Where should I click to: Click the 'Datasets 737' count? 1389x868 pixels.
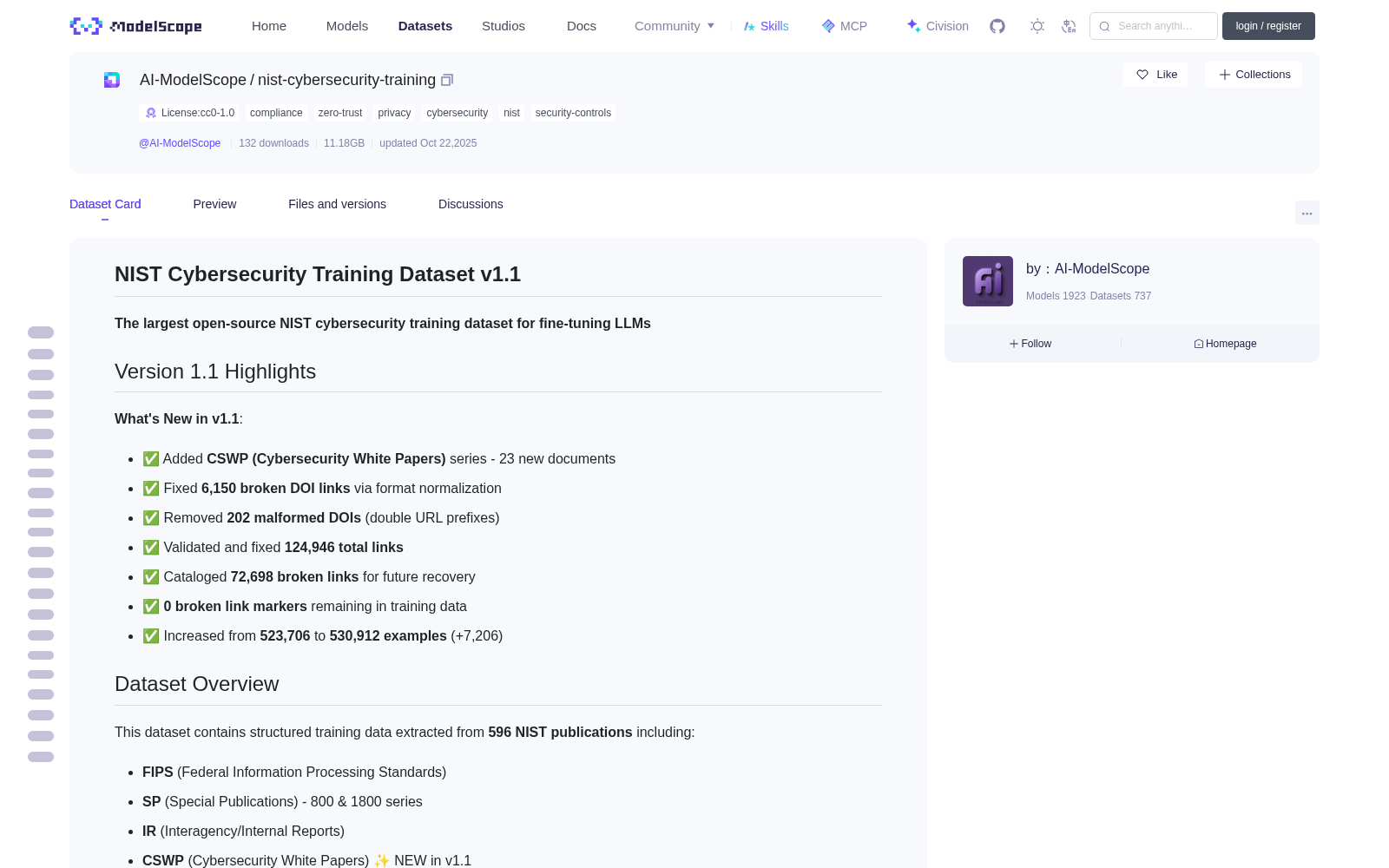point(1121,296)
